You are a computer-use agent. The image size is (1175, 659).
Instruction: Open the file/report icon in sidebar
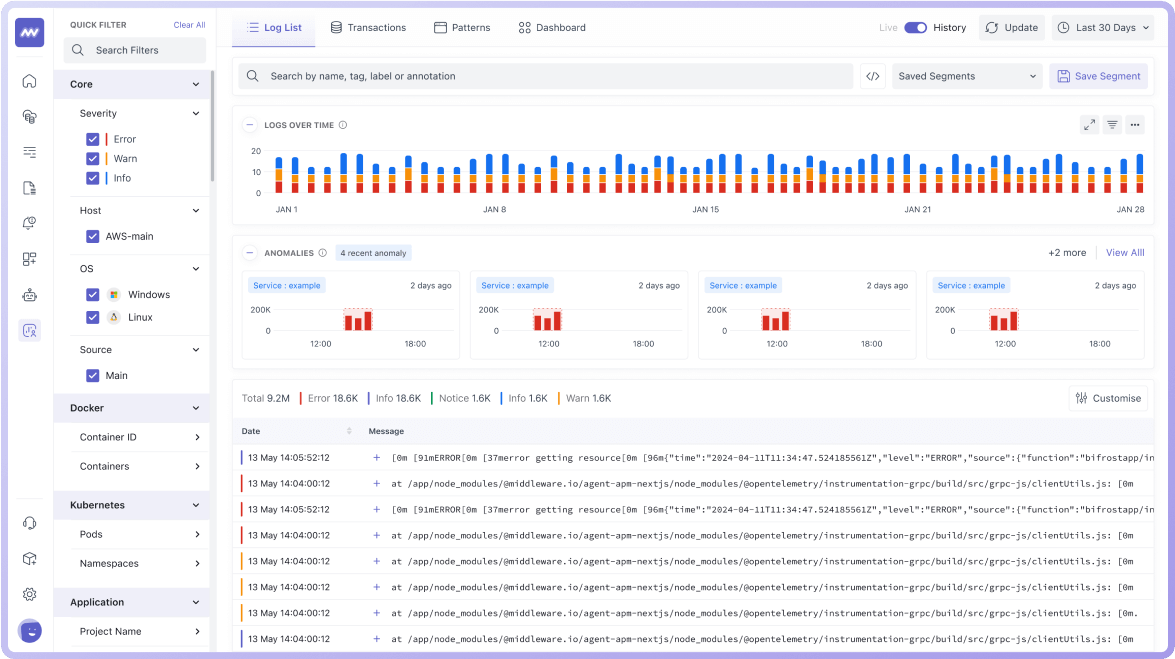tap(30, 188)
